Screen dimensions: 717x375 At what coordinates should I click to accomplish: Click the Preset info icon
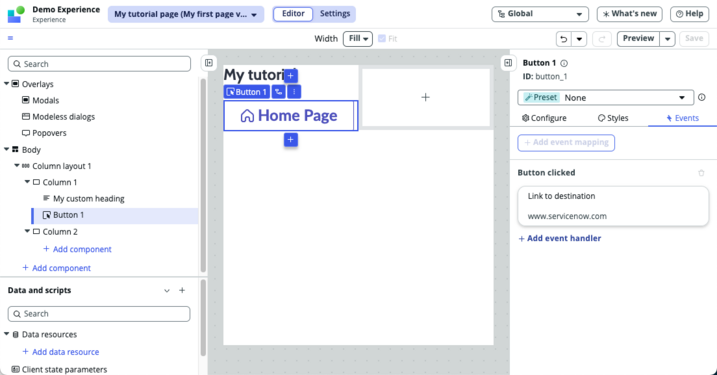(x=701, y=97)
